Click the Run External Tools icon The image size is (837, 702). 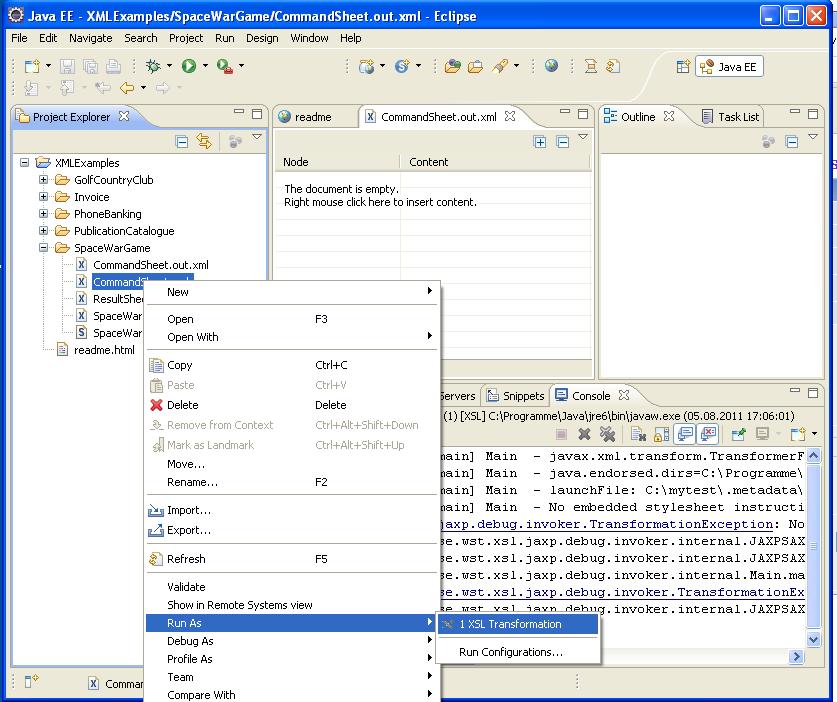click(225, 66)
